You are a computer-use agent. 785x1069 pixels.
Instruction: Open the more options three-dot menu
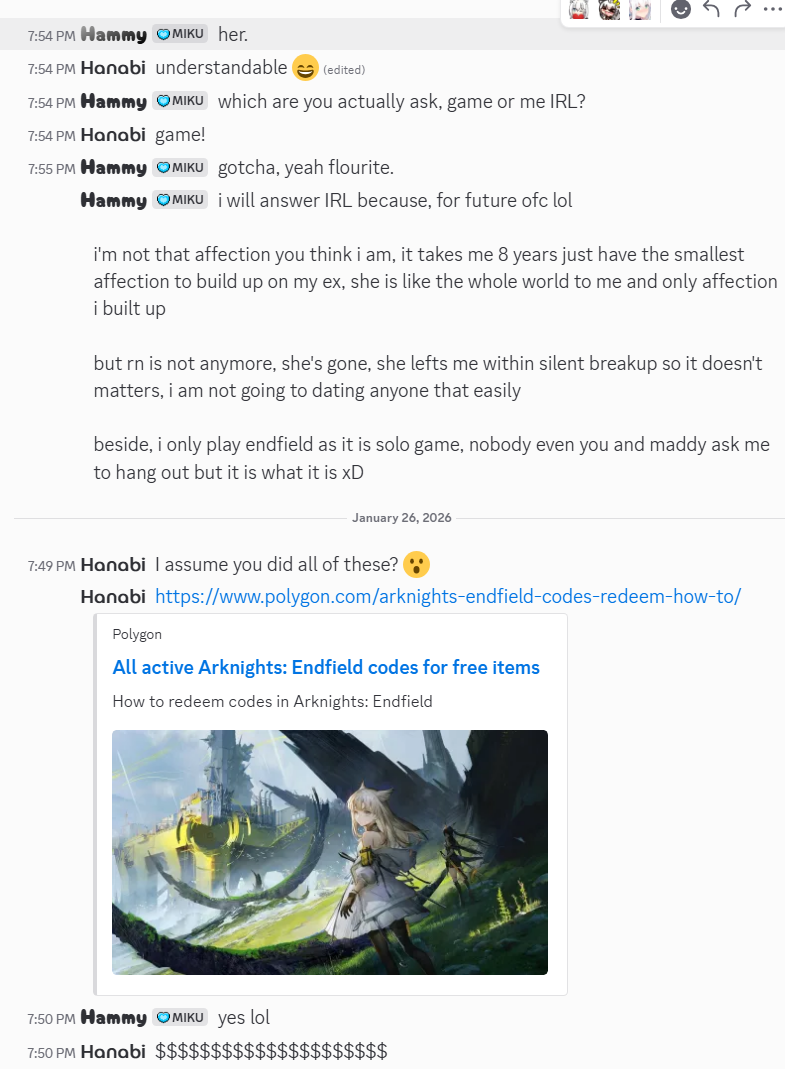pyautogui.click(x=773, y=9)
